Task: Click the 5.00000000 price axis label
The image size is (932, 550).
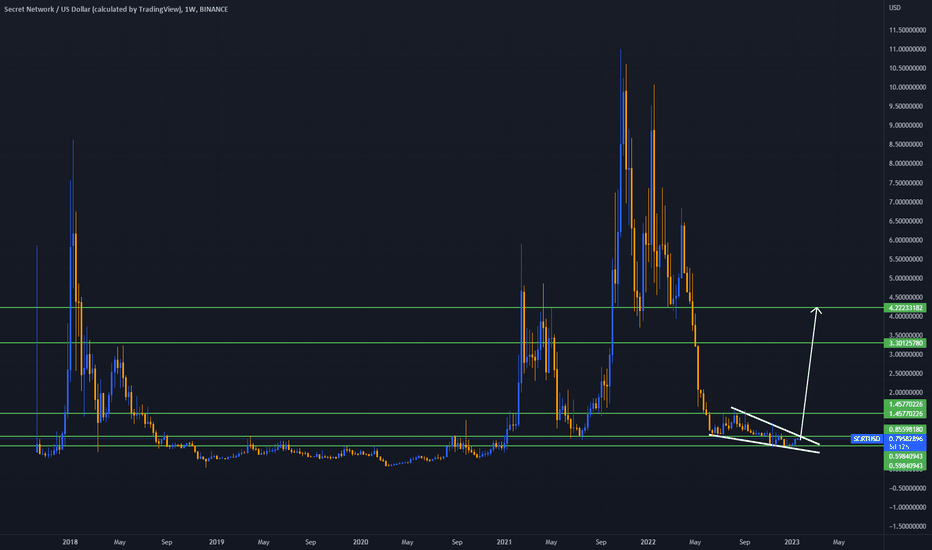Action: 907,278
